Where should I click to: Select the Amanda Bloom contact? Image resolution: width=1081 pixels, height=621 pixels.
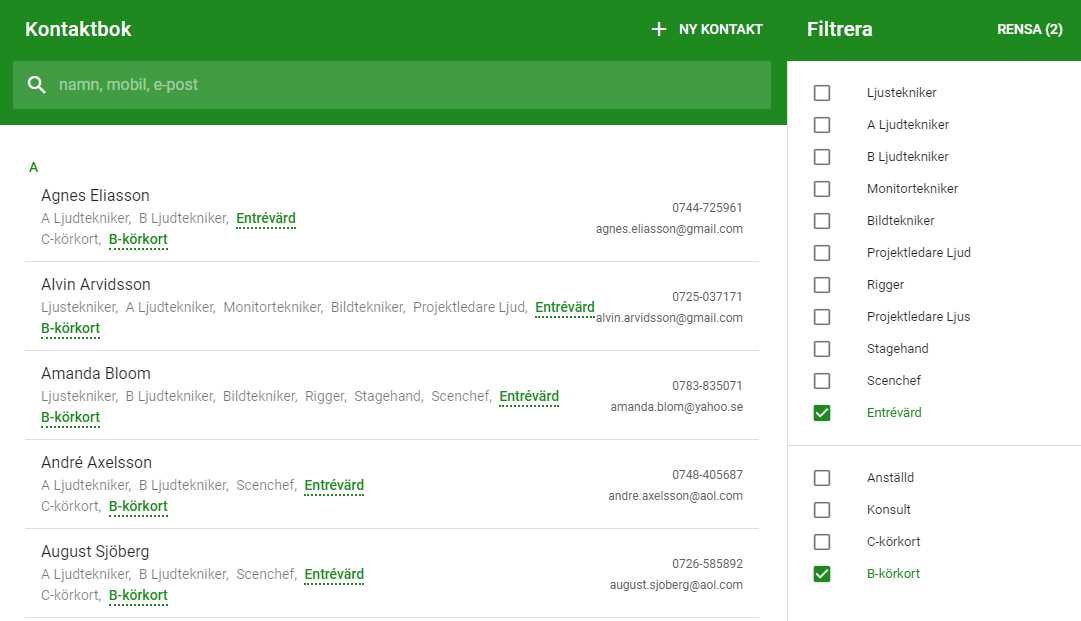click(95, 374)
